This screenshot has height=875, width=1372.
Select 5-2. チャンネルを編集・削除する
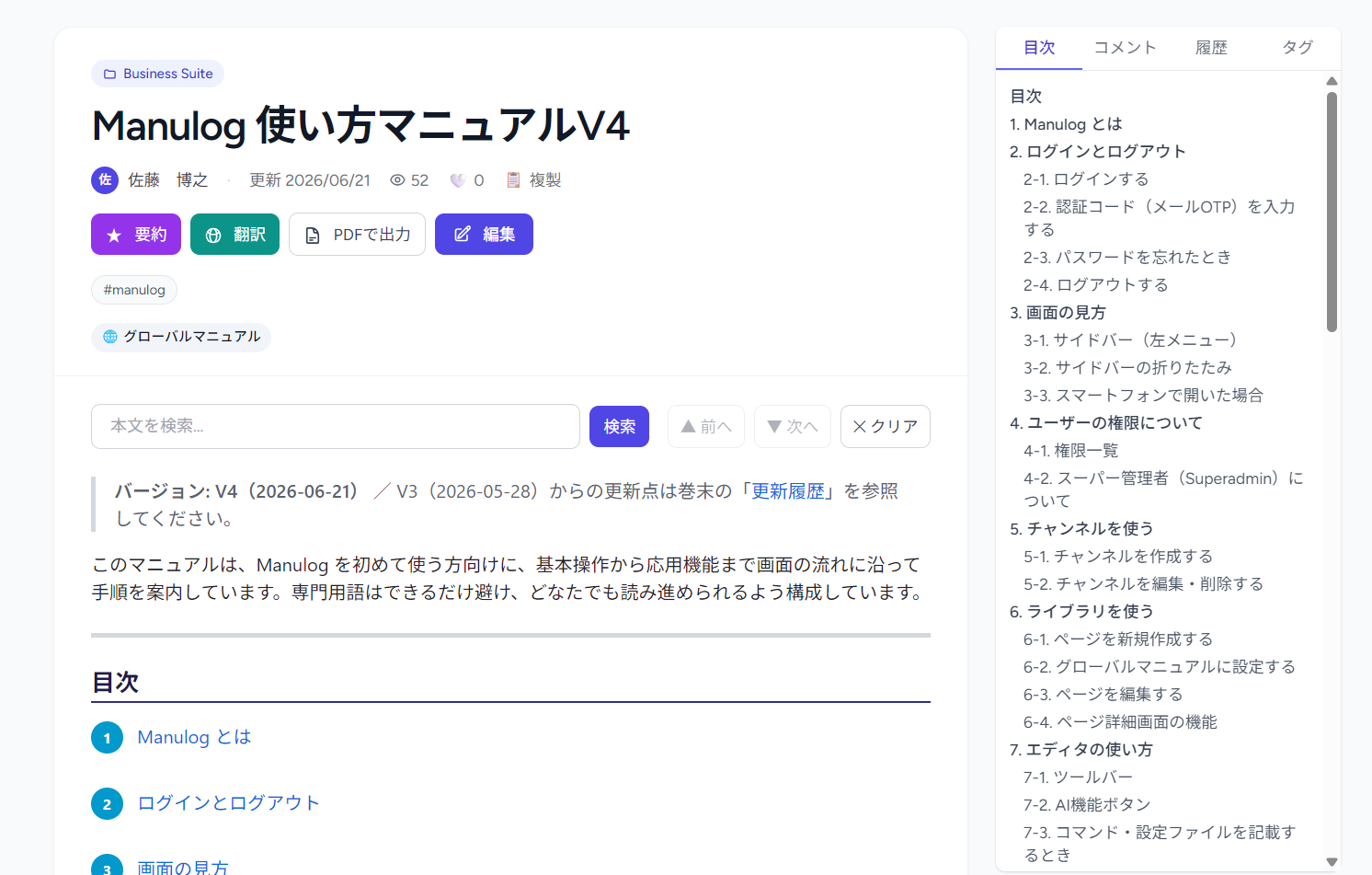[x=1143, y=584]
